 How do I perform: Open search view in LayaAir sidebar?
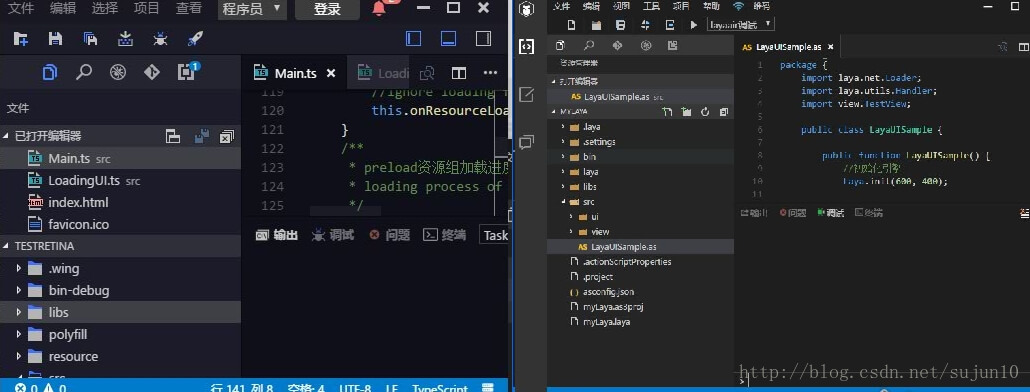pyautogui.click(x=589, y=45)
